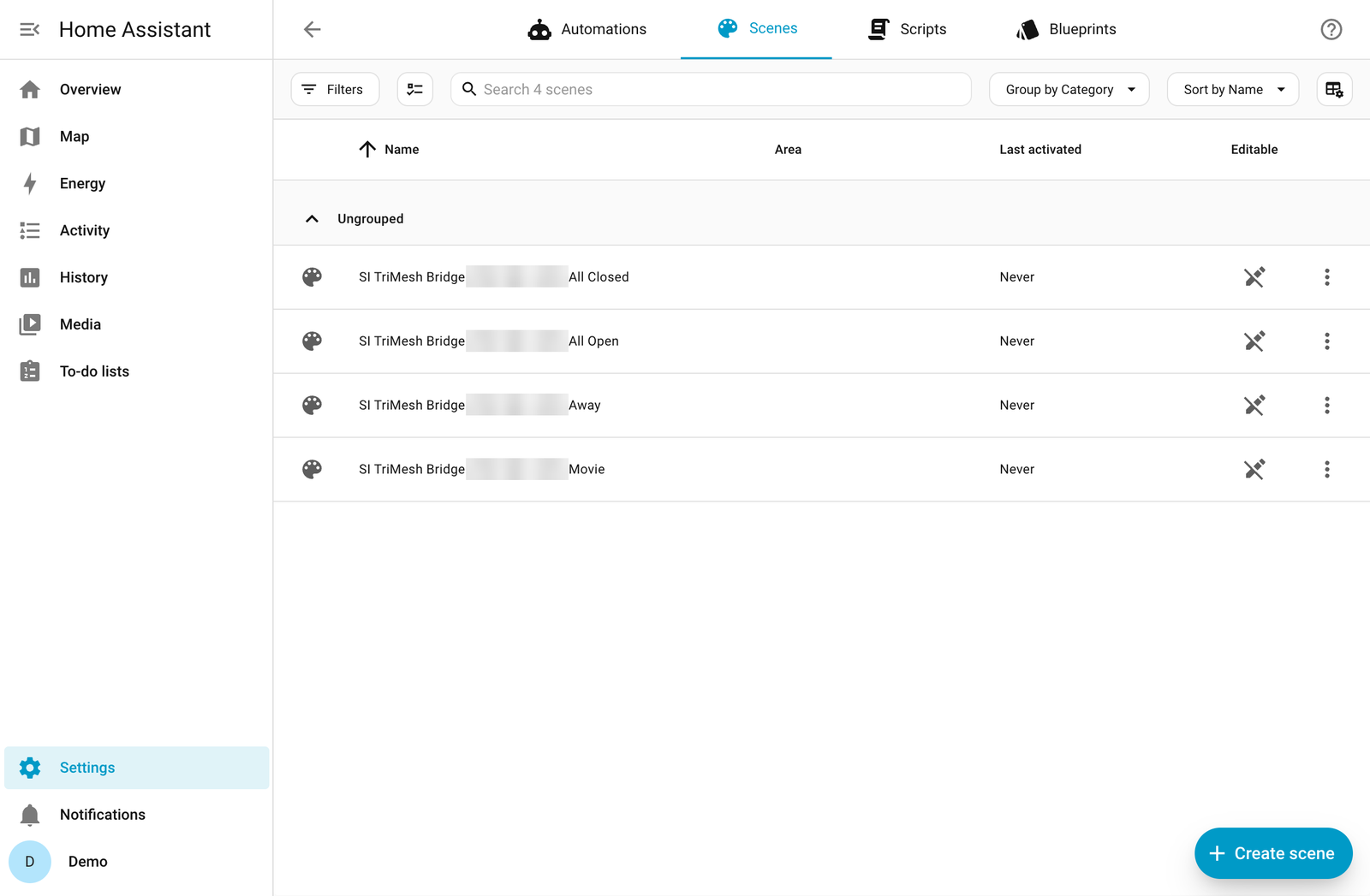
Task: Open Notifications panel
Action: point(137,815)
